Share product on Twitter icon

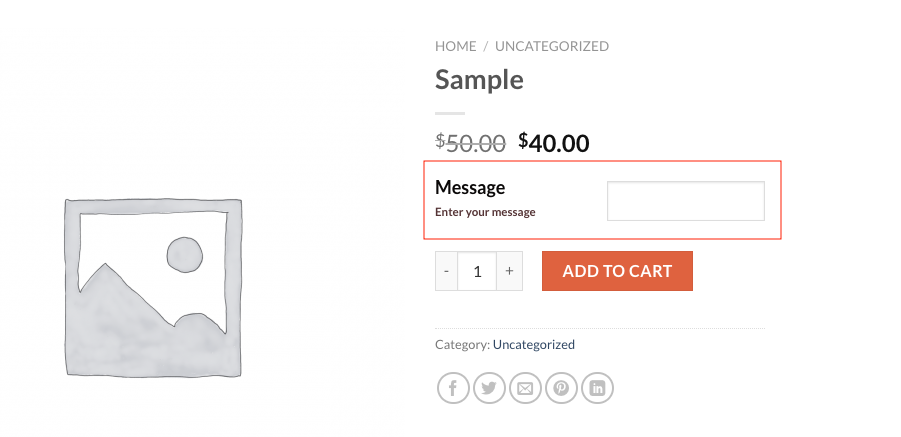tap(489, 388)
